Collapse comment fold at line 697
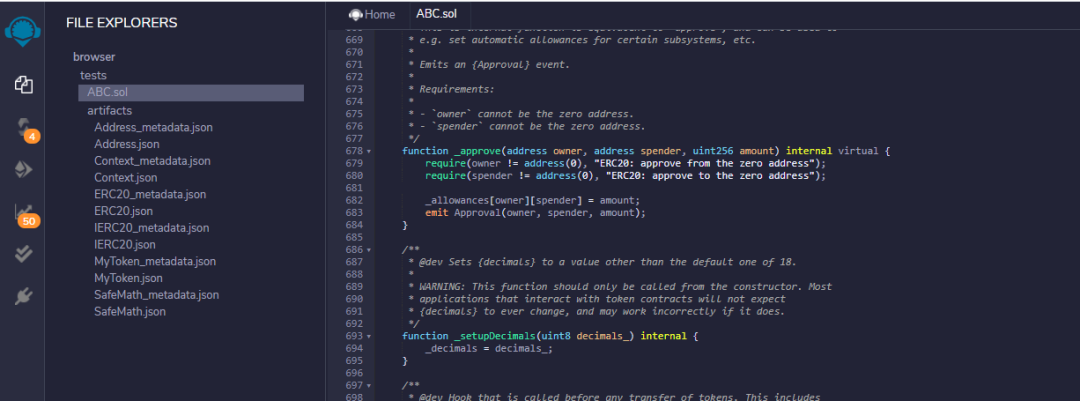This screenshot has height=401, width=1080. click(369, 386)
